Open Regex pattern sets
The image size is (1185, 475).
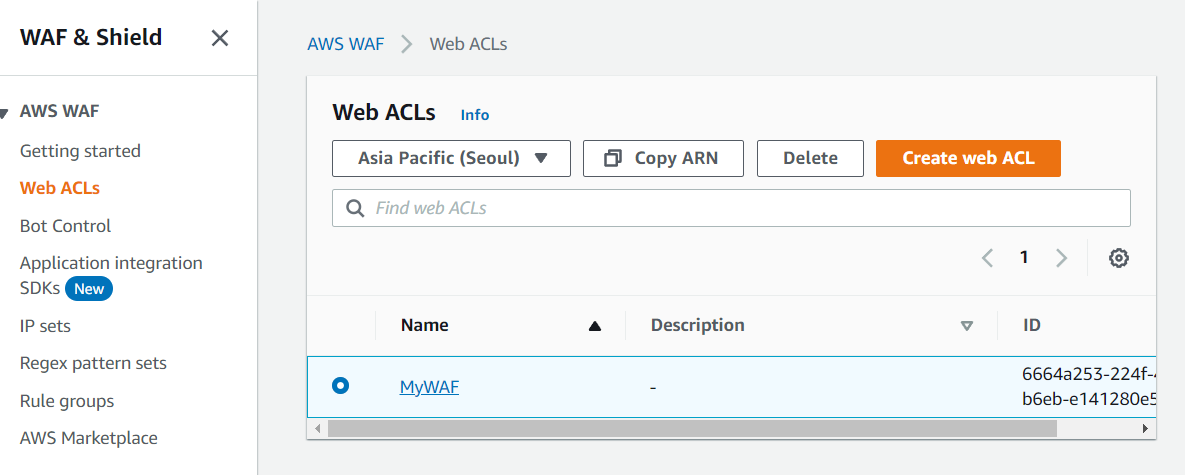[93, 363]
